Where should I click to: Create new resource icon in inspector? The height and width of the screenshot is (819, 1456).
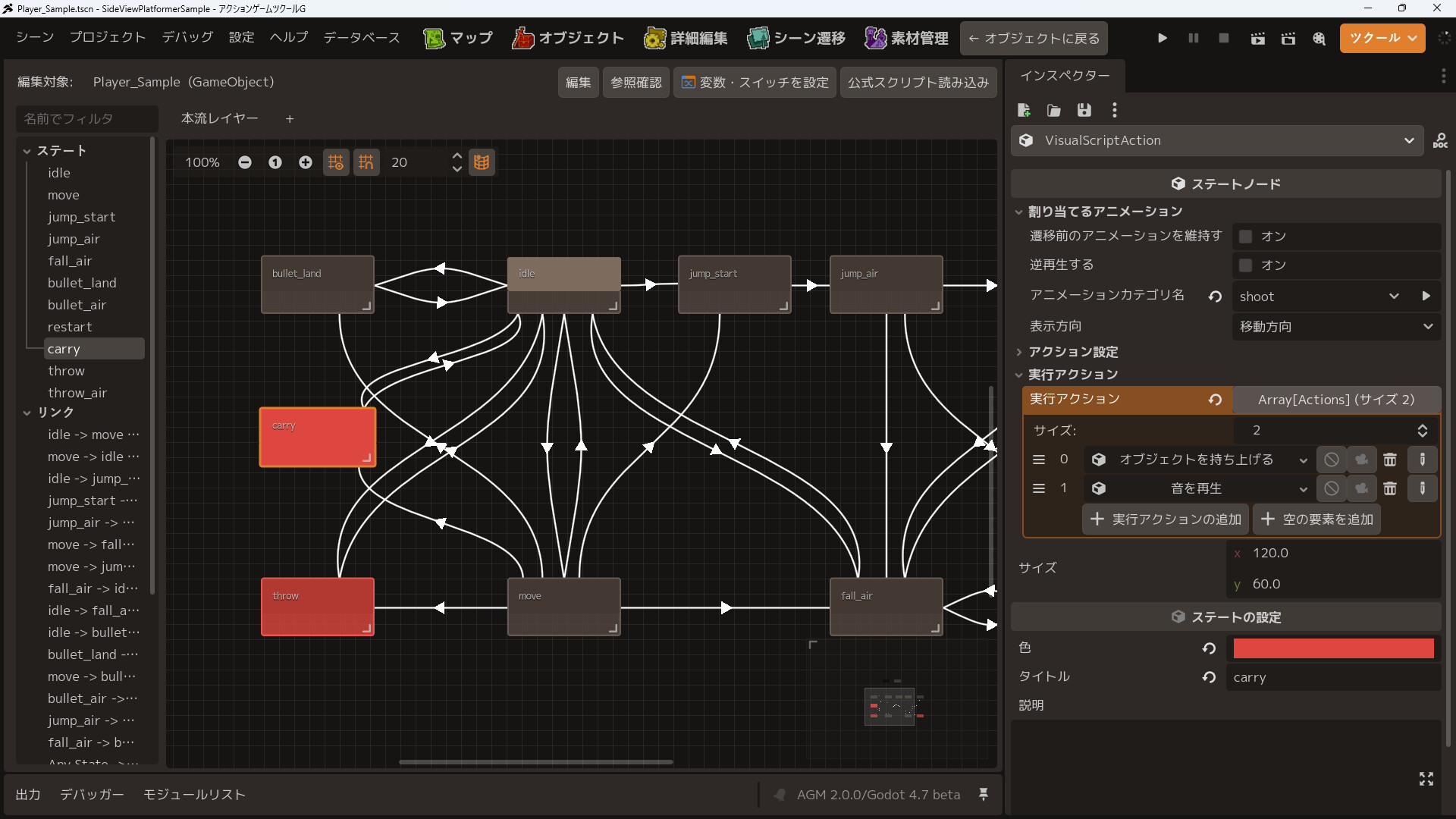1024,111
